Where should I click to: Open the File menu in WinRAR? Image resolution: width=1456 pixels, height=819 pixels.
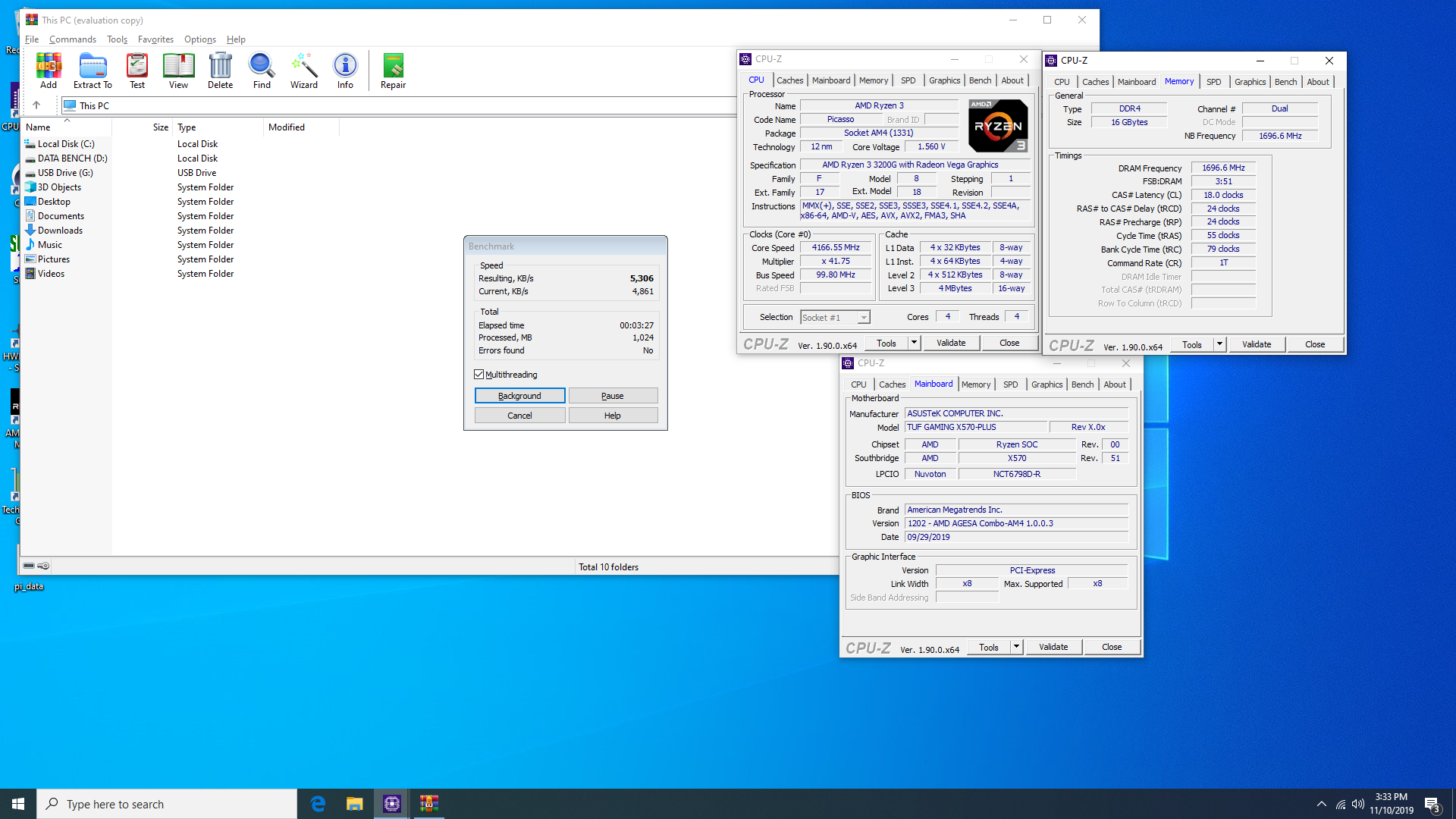pos(32,39)
